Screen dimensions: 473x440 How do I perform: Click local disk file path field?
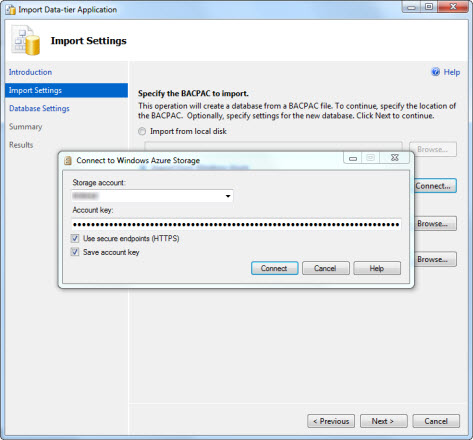[x=273, y=147]
